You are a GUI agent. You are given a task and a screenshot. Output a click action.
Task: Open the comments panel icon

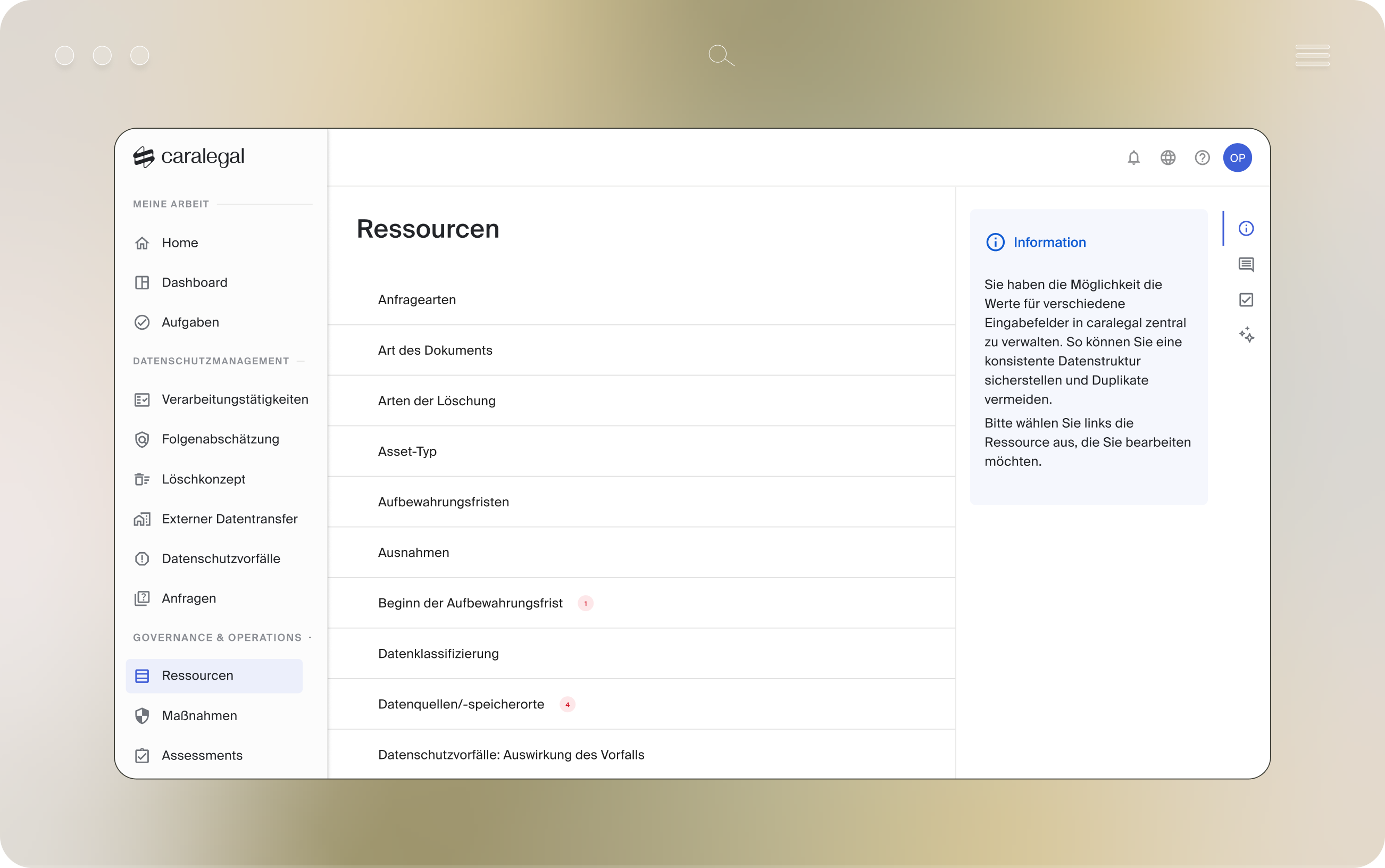coord(1246,264)
